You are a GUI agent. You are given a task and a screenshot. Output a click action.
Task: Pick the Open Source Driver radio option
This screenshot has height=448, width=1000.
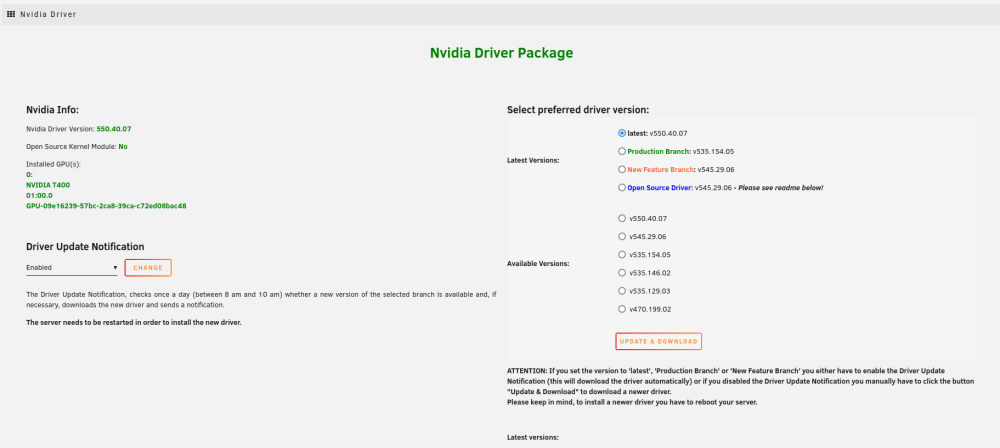point(622,188)
